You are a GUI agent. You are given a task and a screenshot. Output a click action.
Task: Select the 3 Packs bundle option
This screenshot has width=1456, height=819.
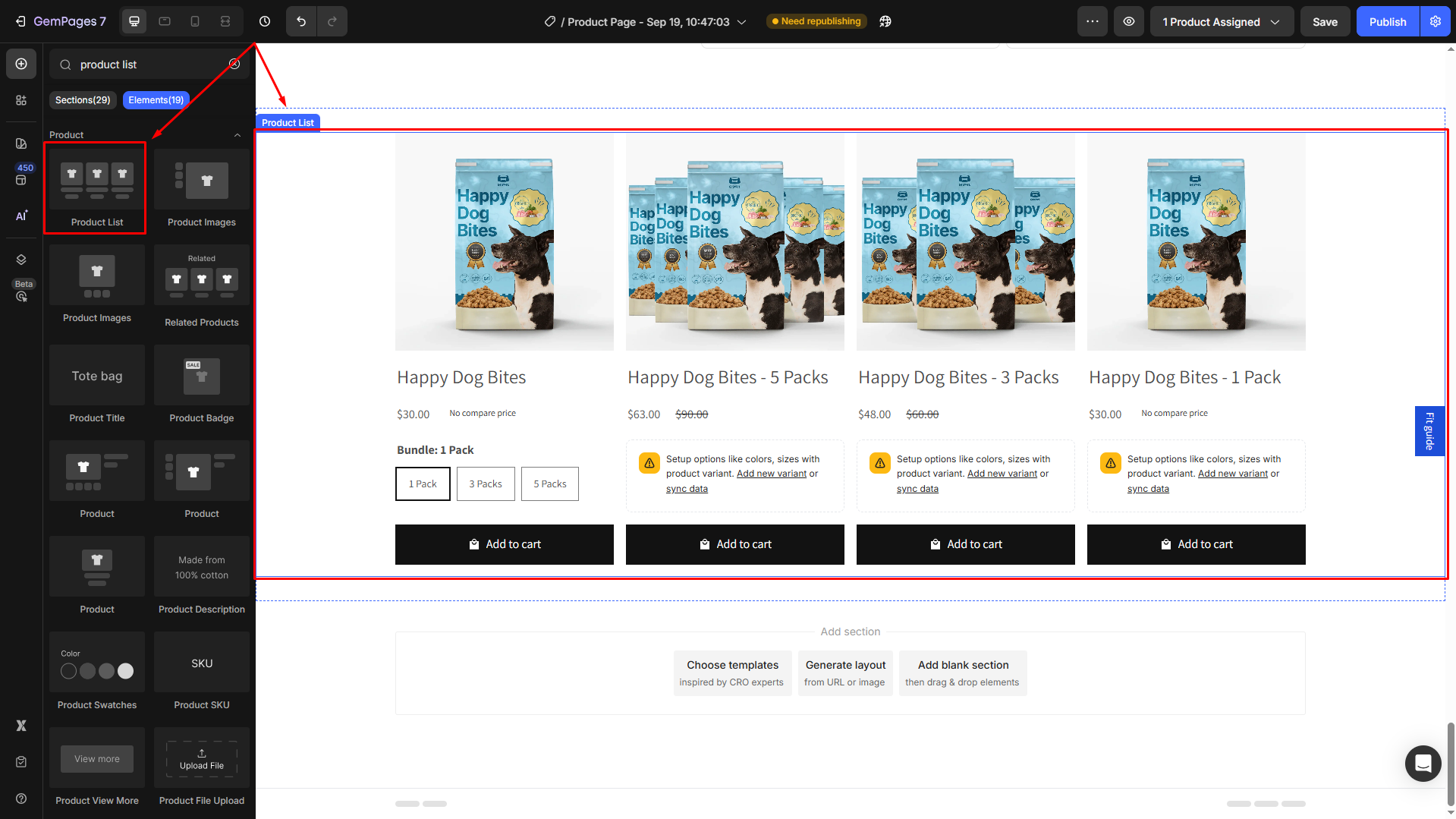486,484
